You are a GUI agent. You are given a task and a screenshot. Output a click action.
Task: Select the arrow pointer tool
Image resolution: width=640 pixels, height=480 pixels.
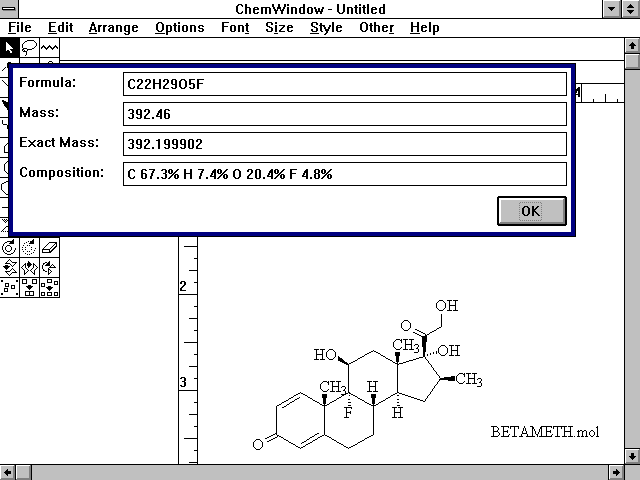tap(9, 47)
